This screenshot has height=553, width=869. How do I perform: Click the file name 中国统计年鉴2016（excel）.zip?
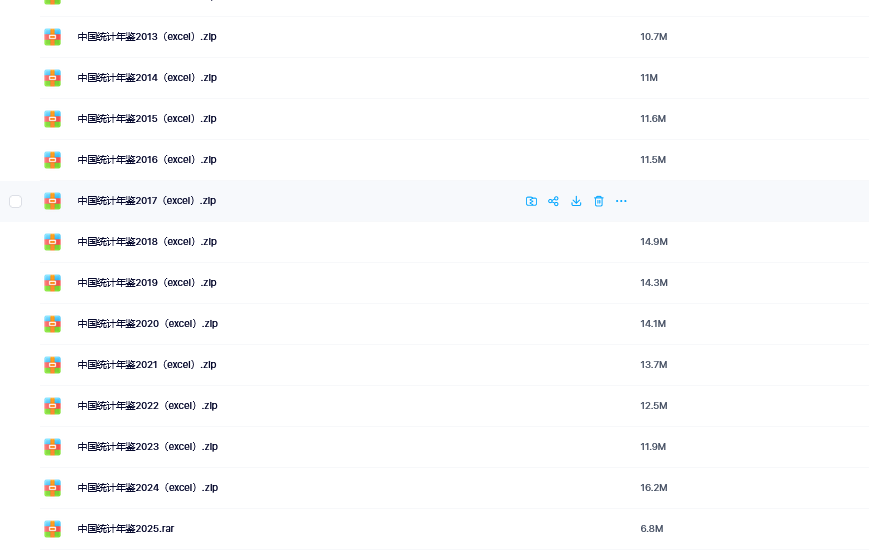(147, 160)
